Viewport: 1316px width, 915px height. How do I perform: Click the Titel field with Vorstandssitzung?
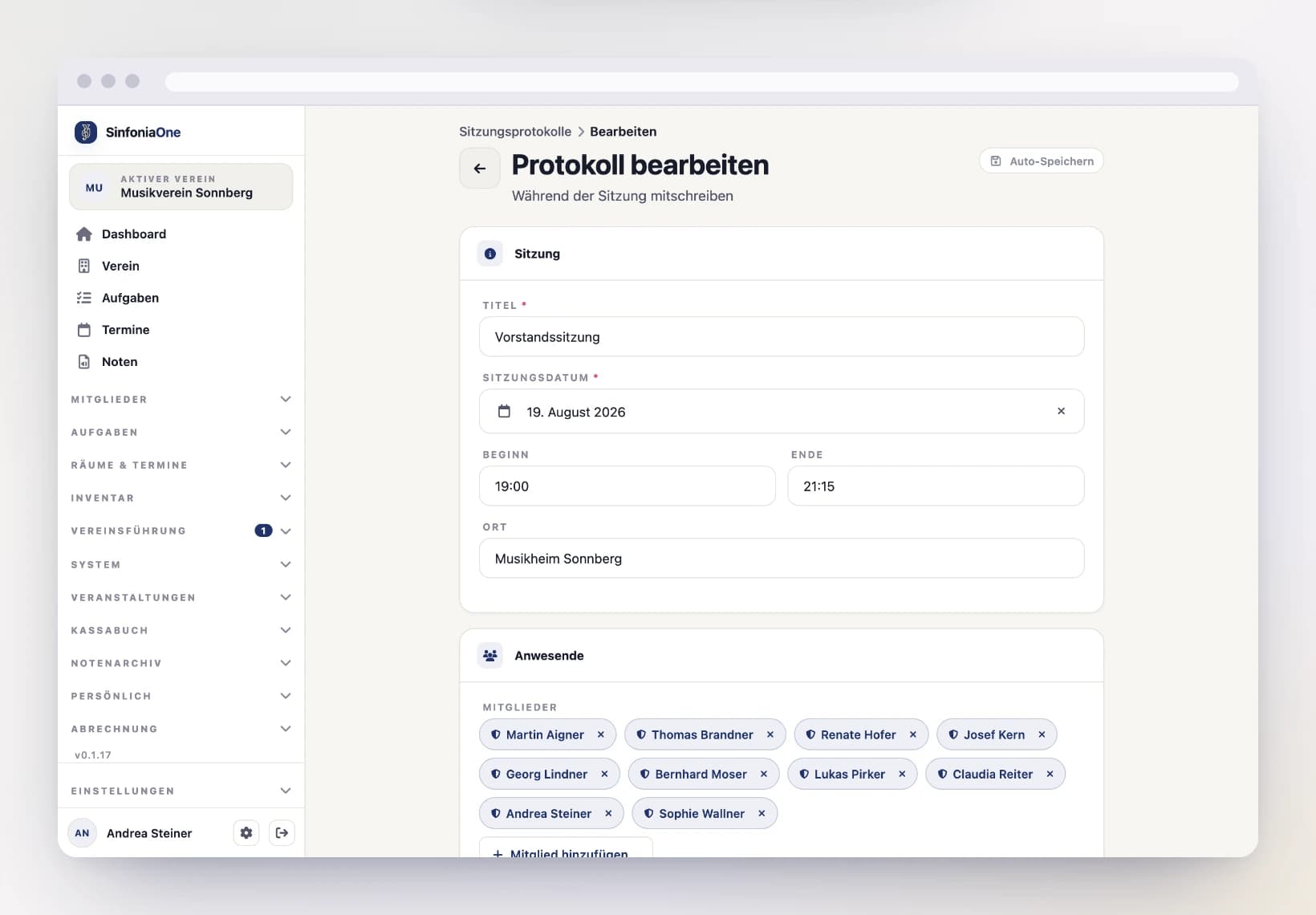coord(782,337)
